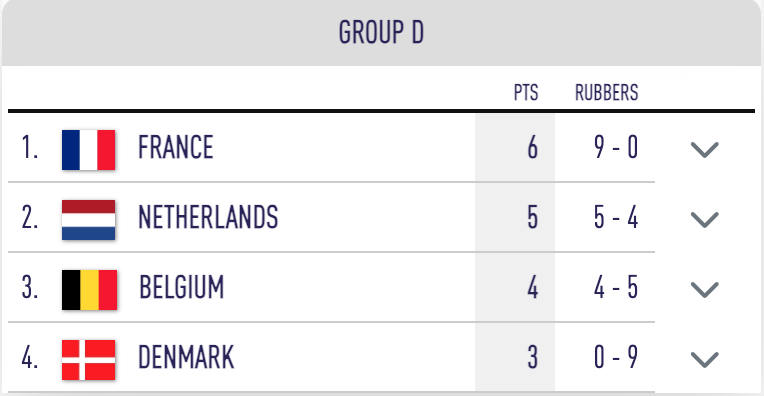The height and width of the screenshot is (396, 764).
Task: Click Netherlands' 5 - 4 rubbers score
Action: point(616,217)
